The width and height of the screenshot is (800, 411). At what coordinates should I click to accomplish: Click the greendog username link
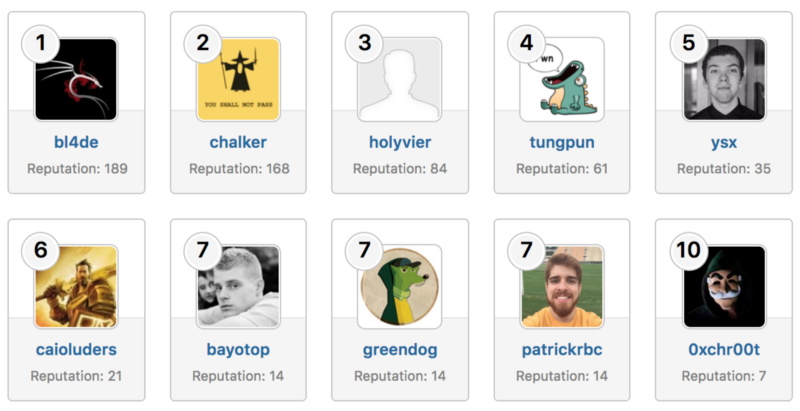click(400, 349)
